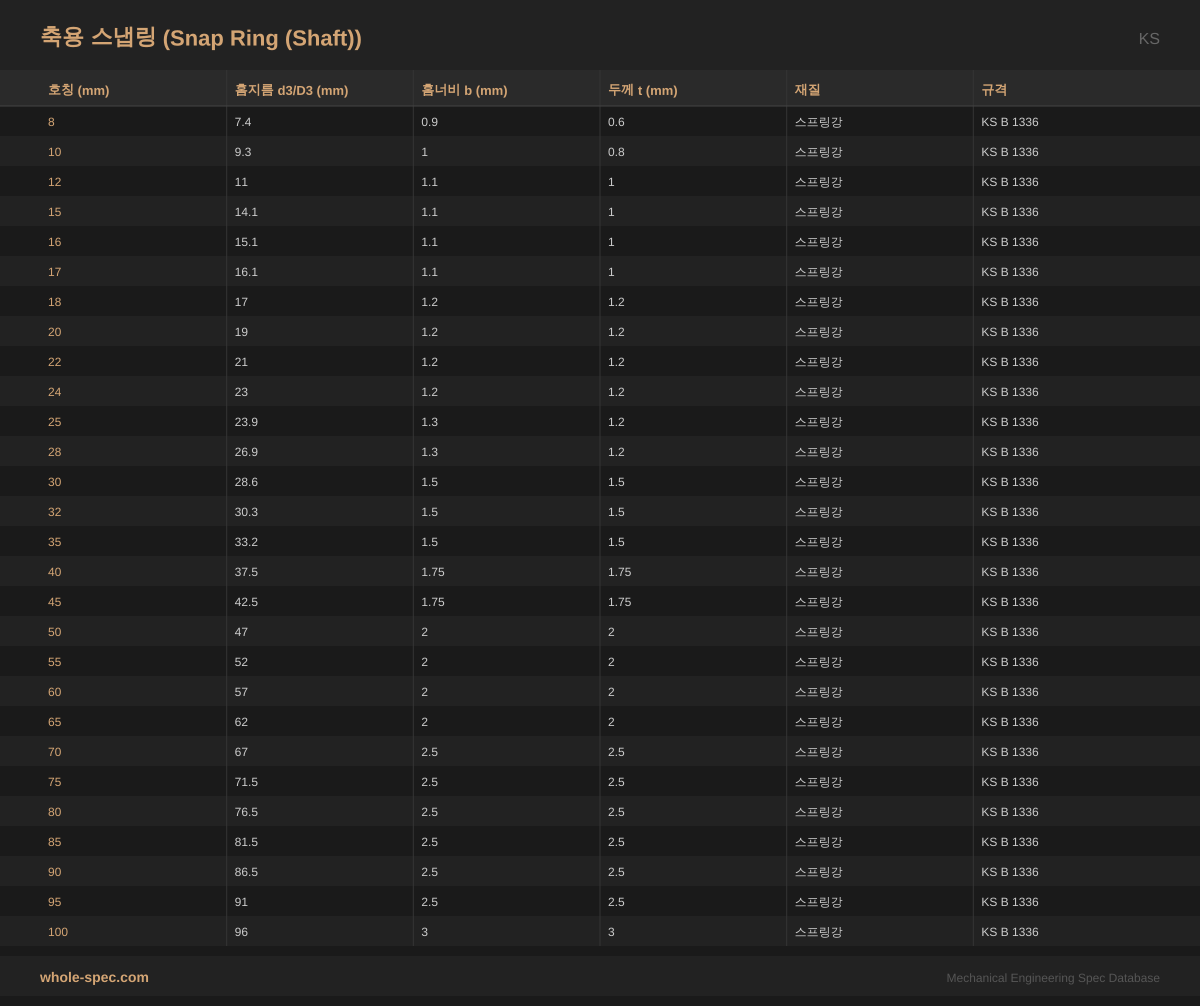Click nominal size 45 in first column

54,602
